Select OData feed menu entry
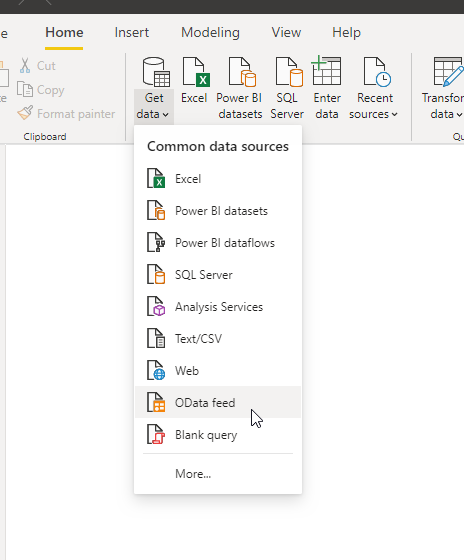Screen dimensions: 464x560 pyautogui.click(x=218, y=402)
